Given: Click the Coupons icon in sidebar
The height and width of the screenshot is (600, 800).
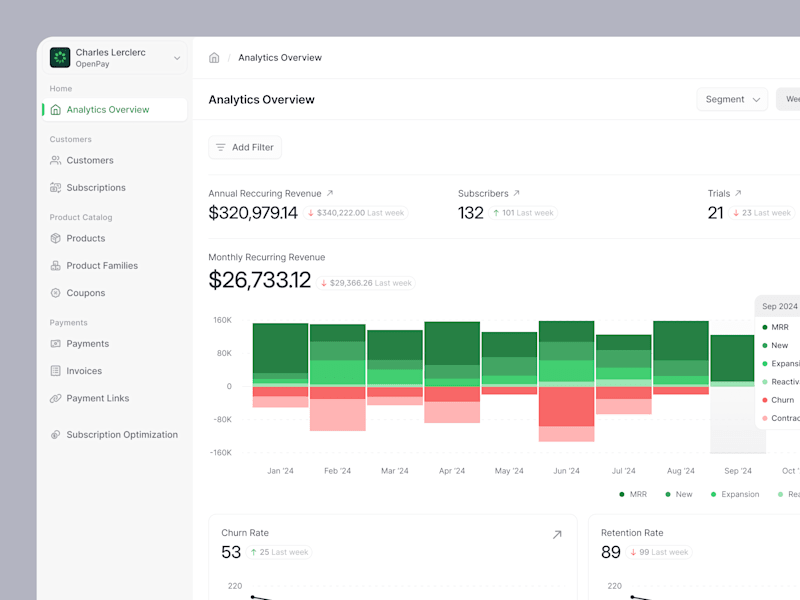Looking at the screenshot, I should pyautogui.click(x=56, y=293).
